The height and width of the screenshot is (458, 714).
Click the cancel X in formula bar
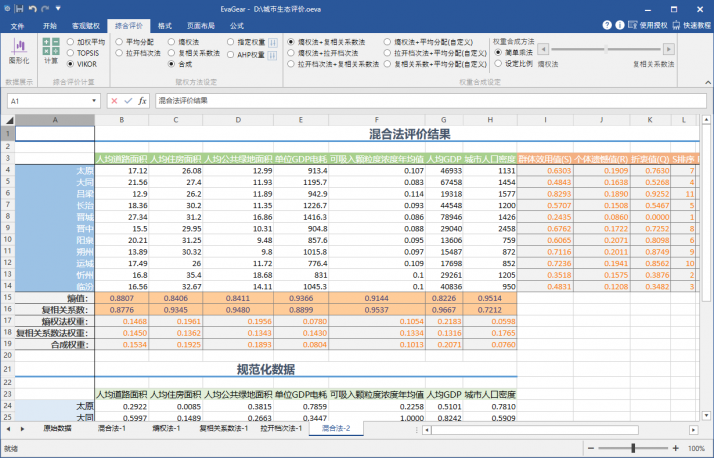[114, 101]
